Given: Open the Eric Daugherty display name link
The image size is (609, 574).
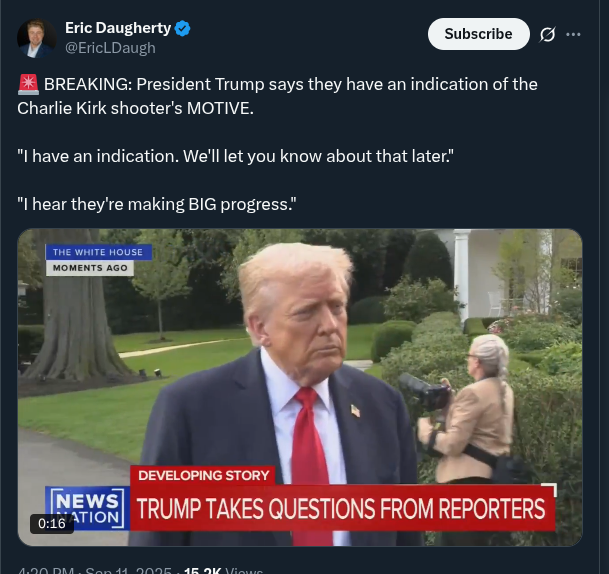Looking at the screenshot, I should [118, 28].
